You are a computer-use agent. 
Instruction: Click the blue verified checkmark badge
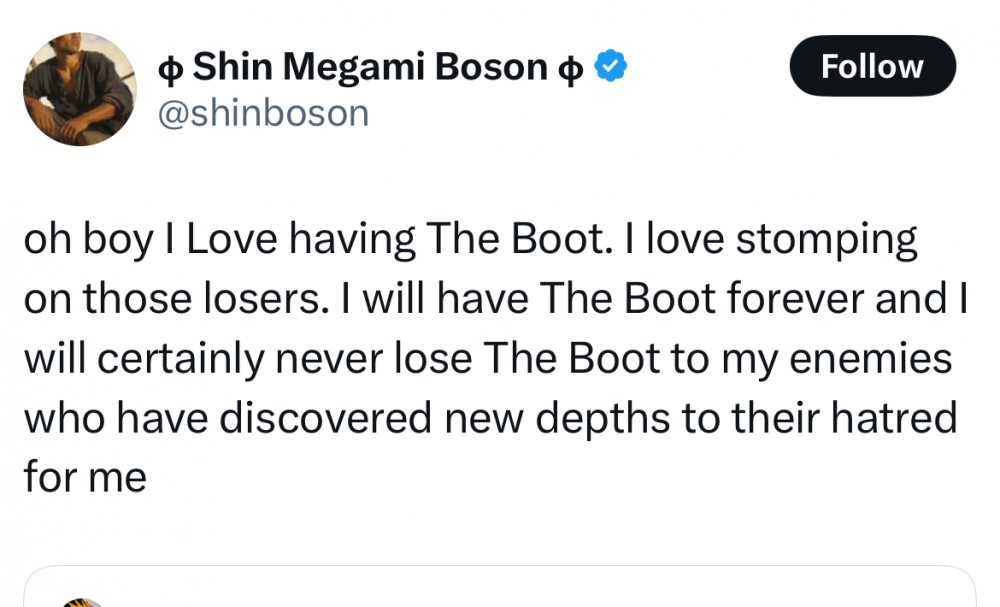click(610, 67)
